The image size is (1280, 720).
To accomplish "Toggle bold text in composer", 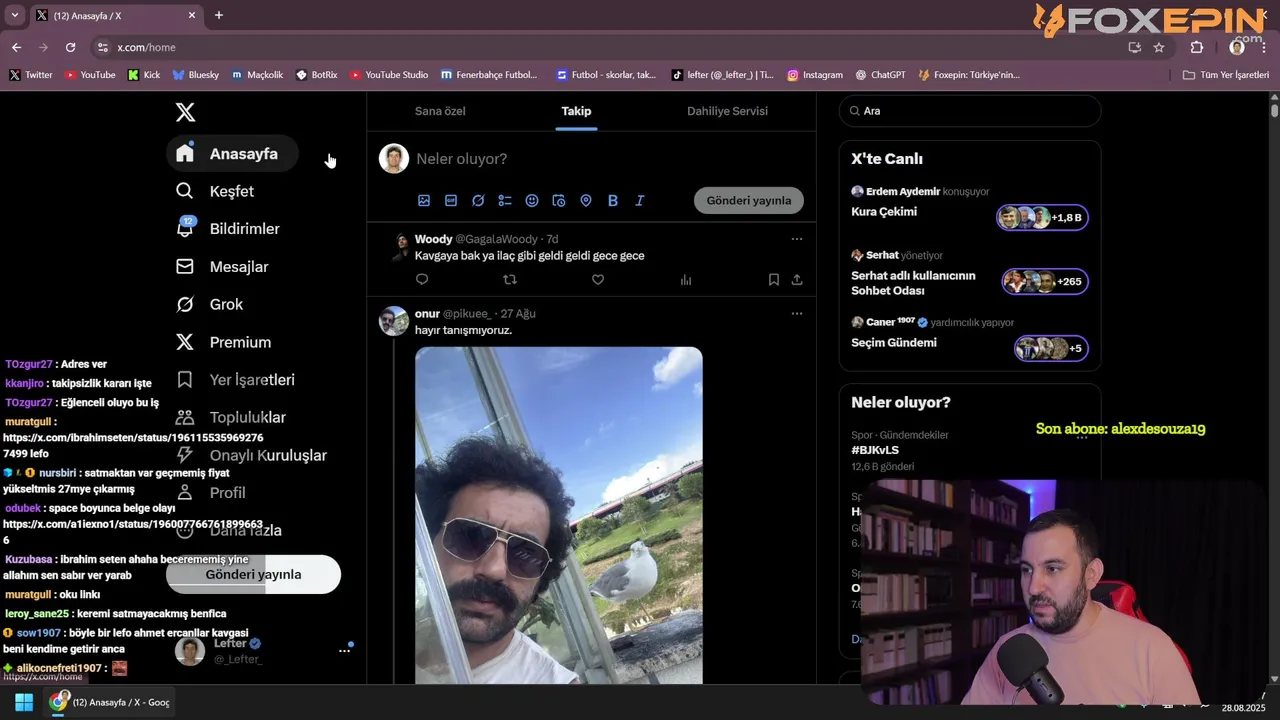I will (x=613, y=201).
